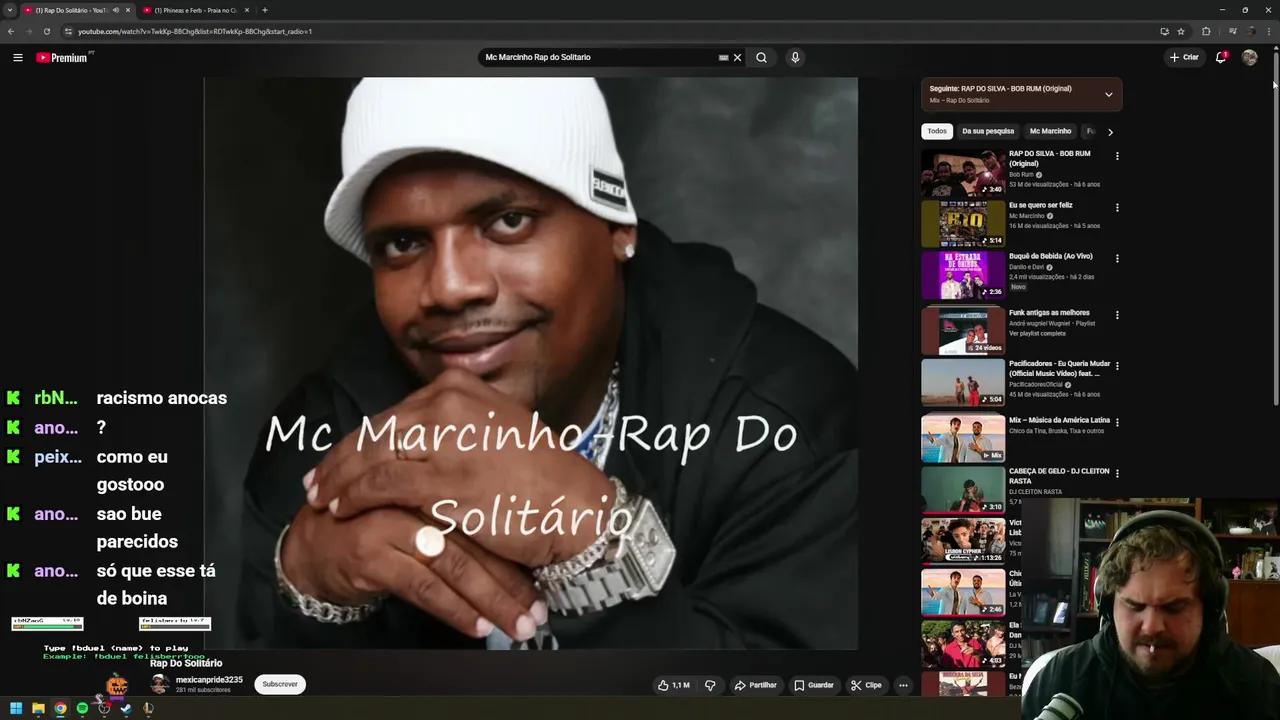
Task: Open Chrome profile avatar in toolbar
Action: click(x=1252, y=31)
